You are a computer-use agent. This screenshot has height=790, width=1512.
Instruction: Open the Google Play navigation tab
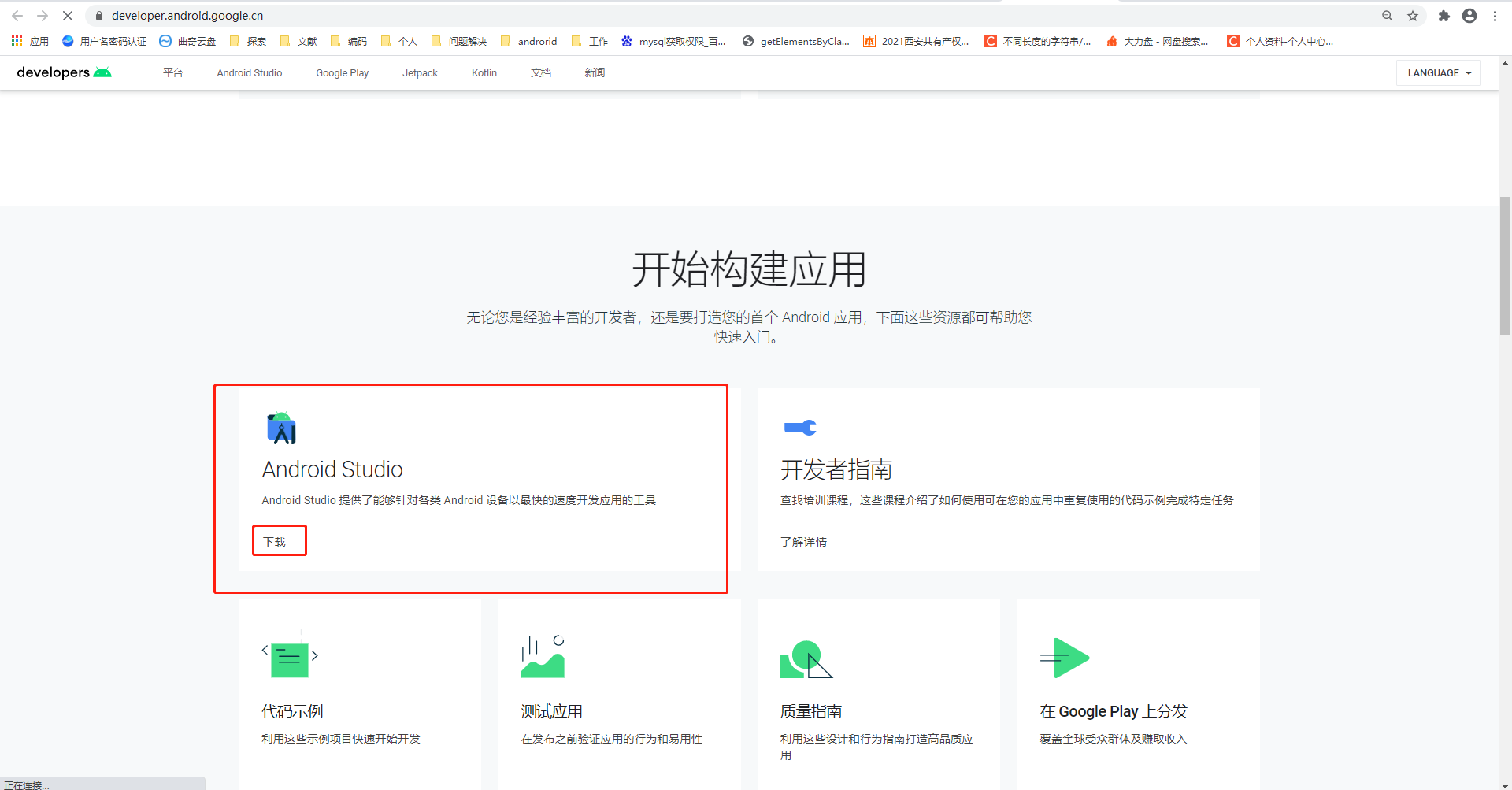click(343, 72)
